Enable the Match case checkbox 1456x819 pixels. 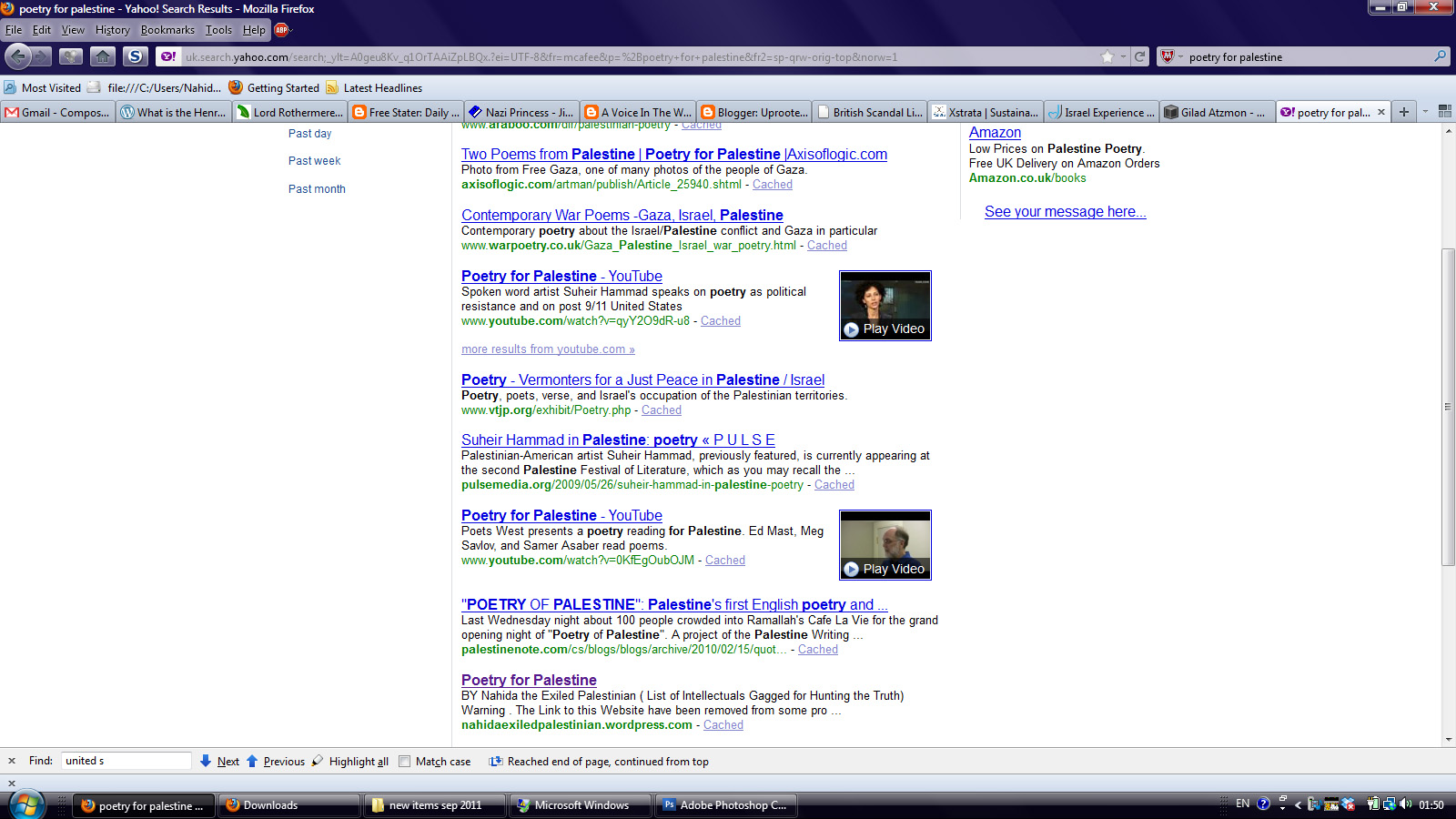tap(405, 762)
